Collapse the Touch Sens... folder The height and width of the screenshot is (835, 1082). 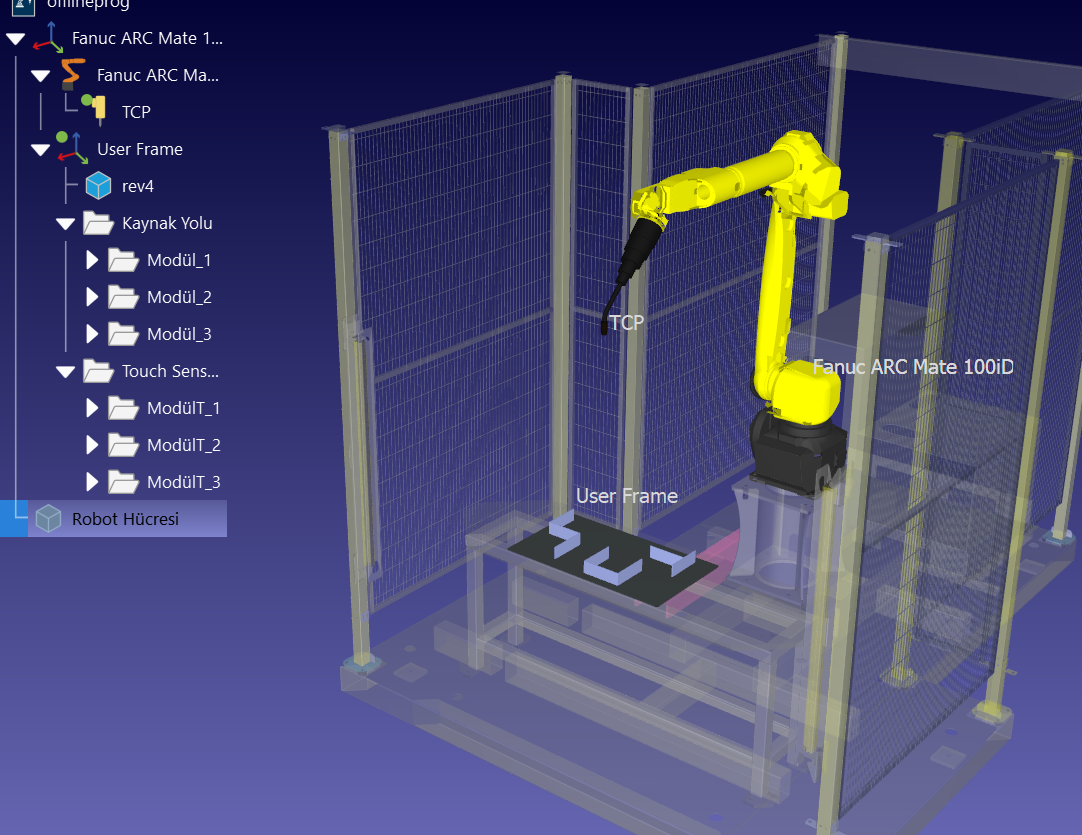(66, 372)
